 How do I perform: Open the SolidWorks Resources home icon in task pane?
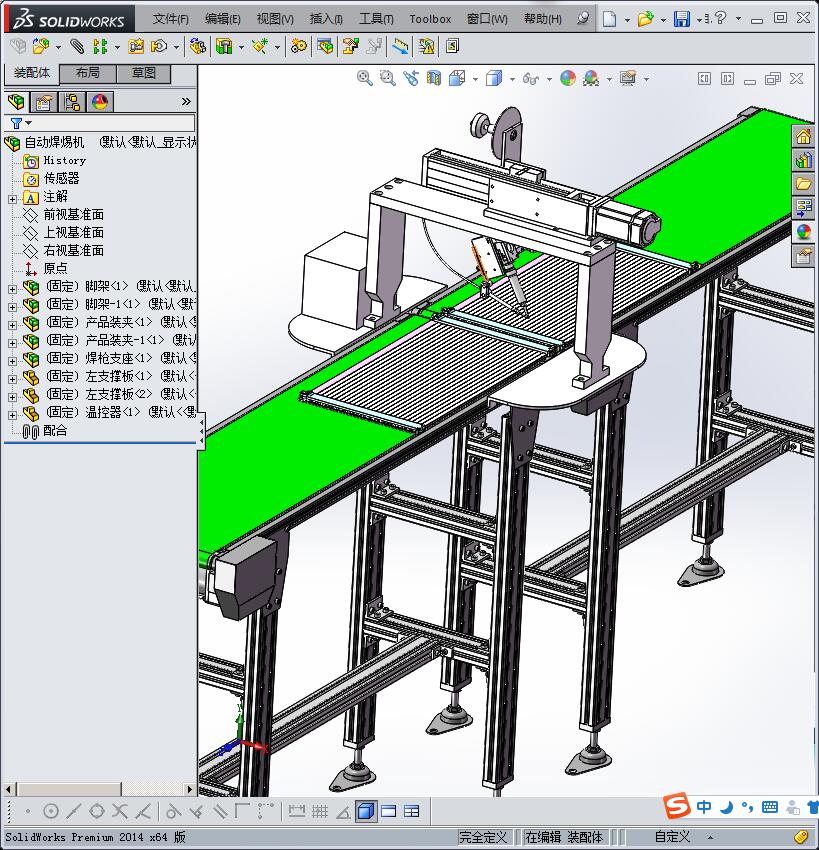(803, 136)
